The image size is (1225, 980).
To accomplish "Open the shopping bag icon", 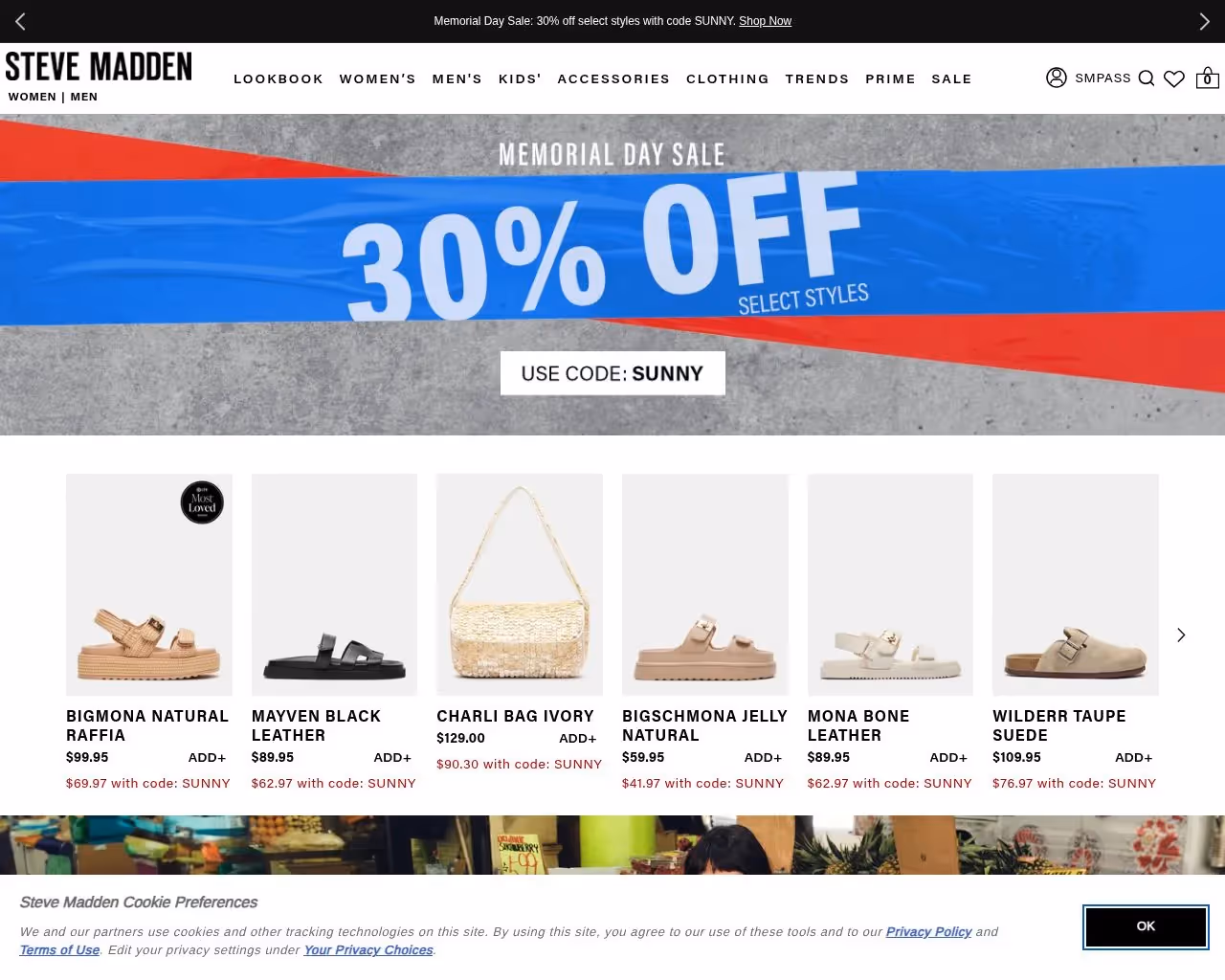I will tap(1208, 78).
